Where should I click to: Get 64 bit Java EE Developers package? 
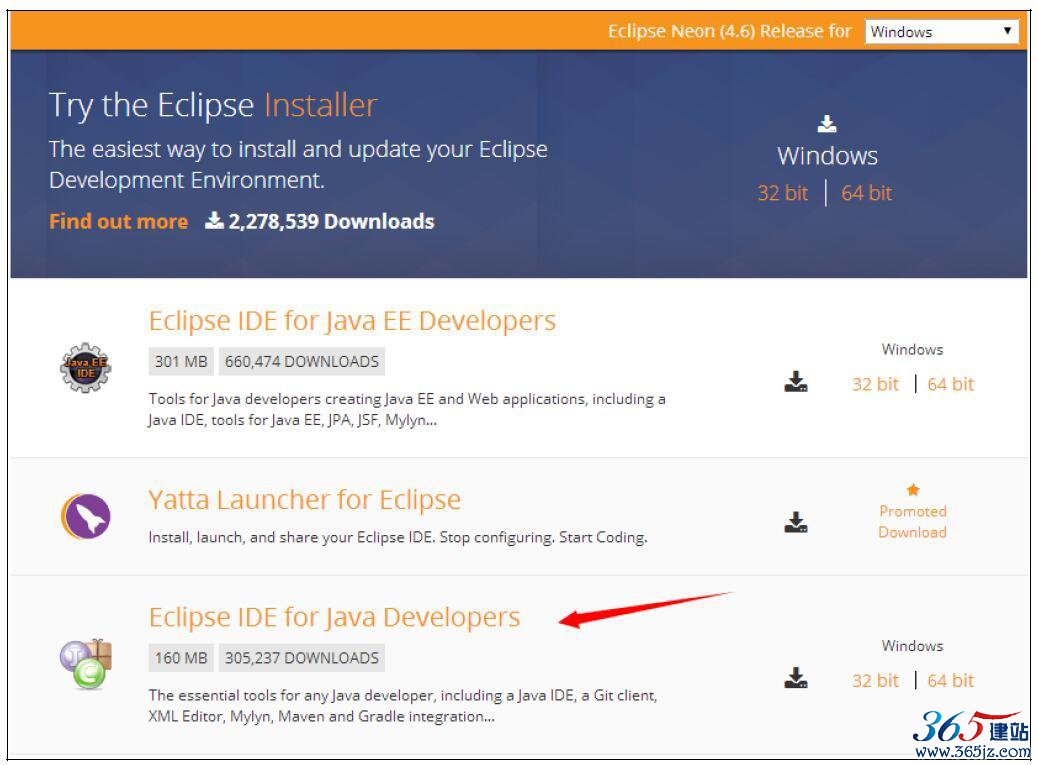point(951,384)
